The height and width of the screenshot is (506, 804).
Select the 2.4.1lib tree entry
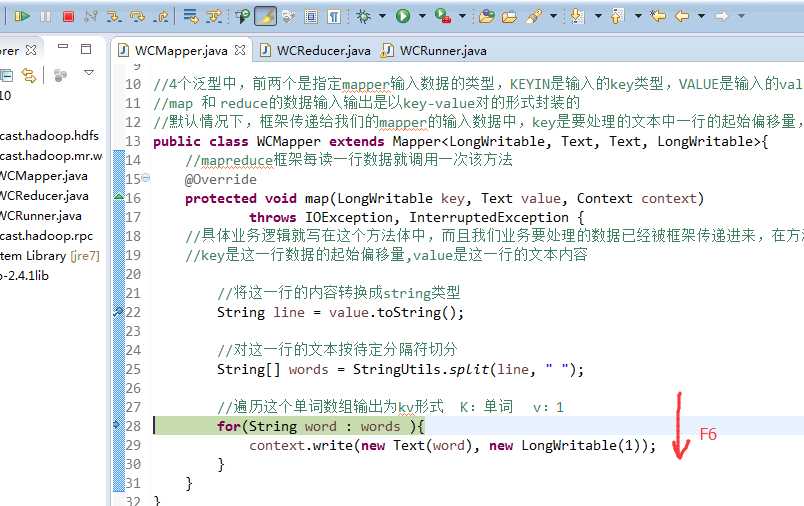click(24, 275)
